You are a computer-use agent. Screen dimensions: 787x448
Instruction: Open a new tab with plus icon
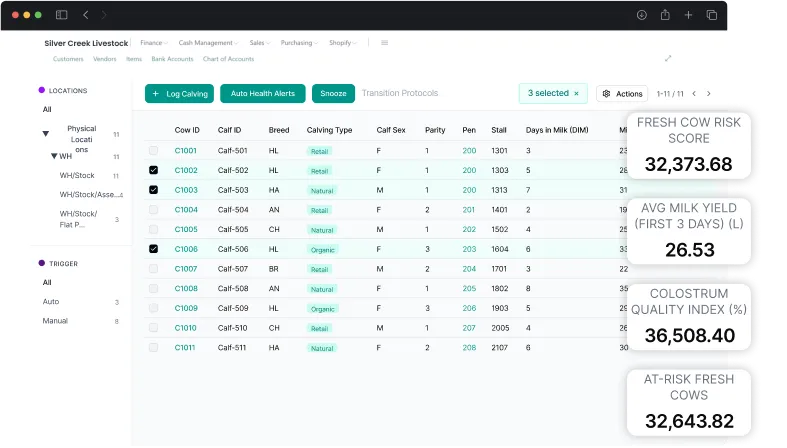click(x=688, y=15)
